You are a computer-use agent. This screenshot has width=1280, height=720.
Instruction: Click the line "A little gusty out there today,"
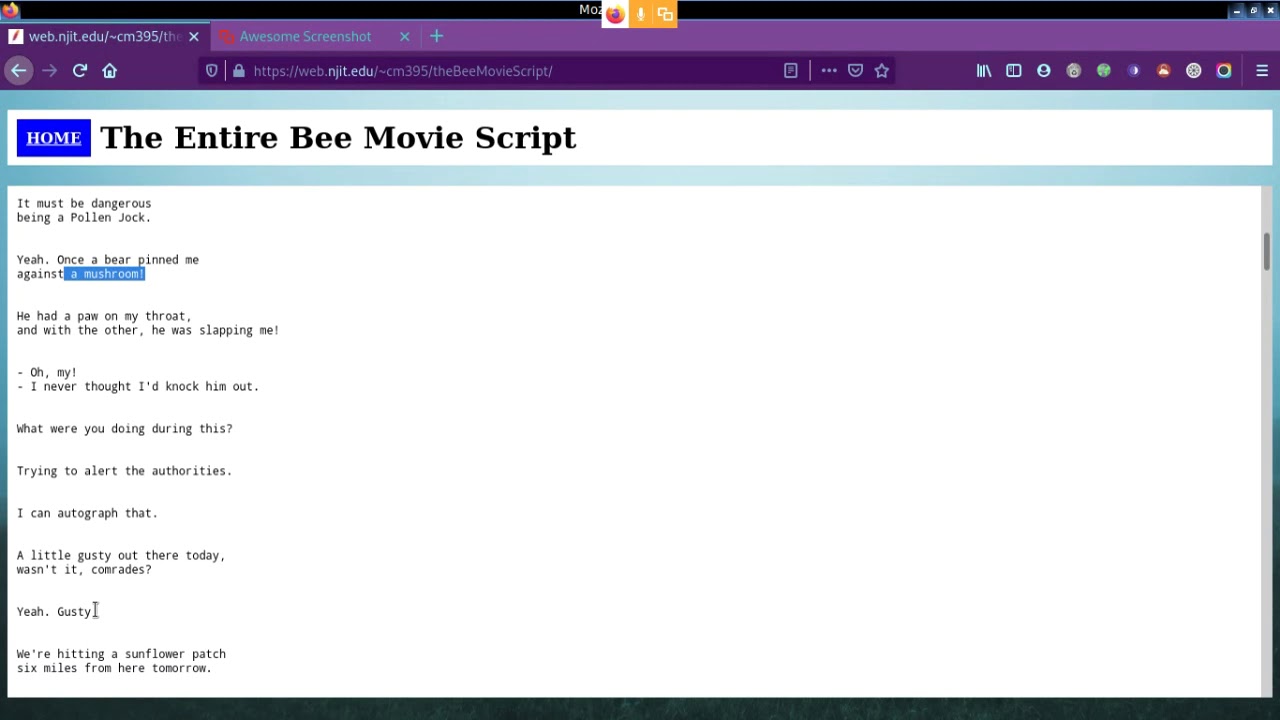coord(121,555)
